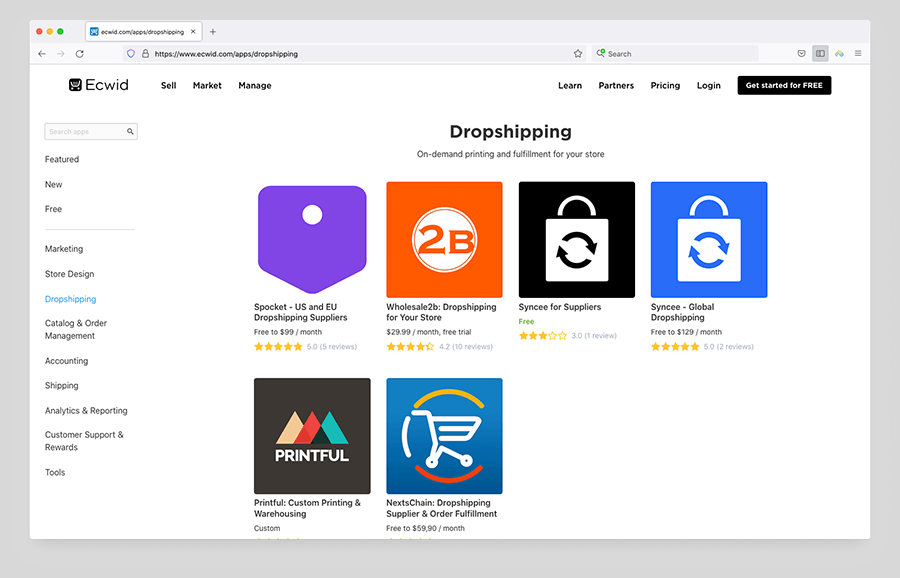The image size is (900, 578).
Task: Click the Ecwid logo
Action: [99, 85]
